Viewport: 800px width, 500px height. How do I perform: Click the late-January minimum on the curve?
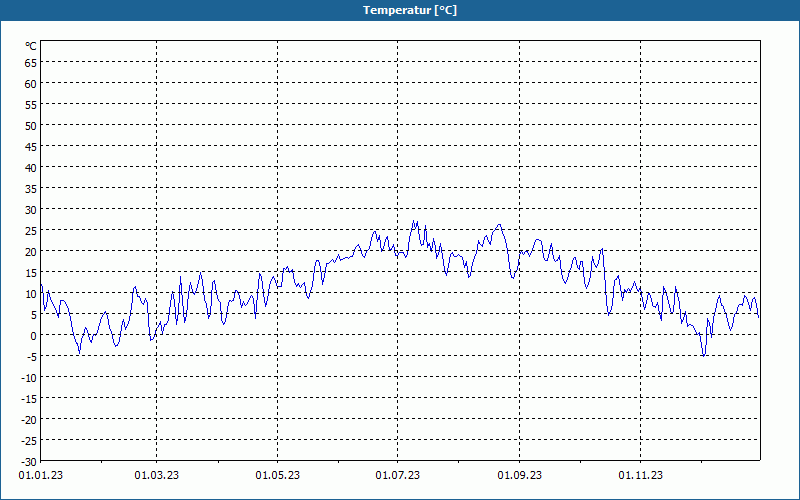coord(79,352)
